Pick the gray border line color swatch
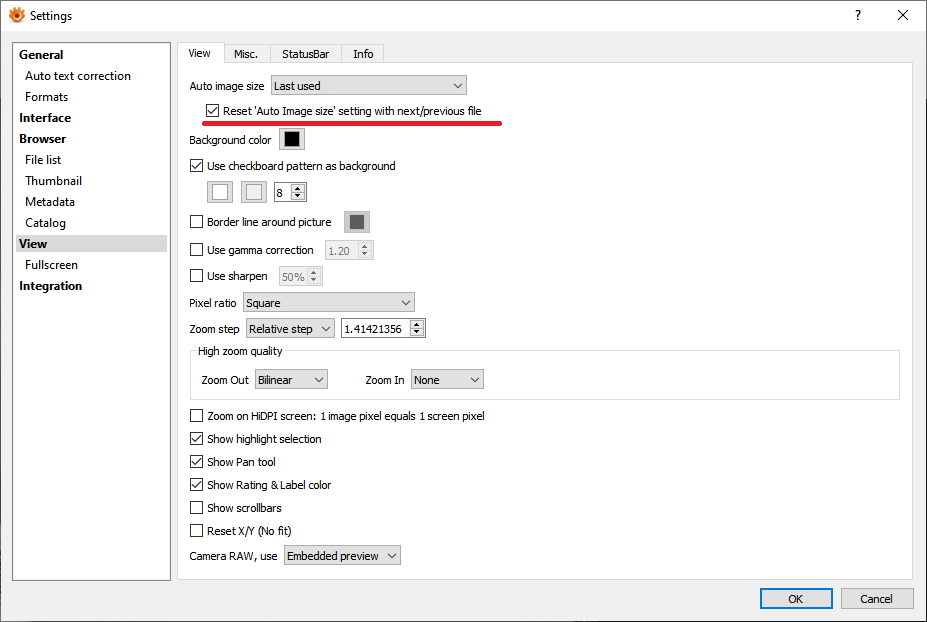The width and height of the screenshot is (927, 622). click(357, 222)
